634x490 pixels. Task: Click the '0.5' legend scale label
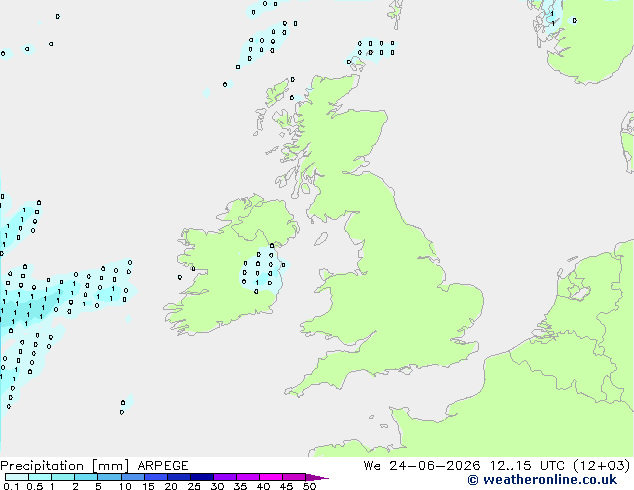(35, 486)
